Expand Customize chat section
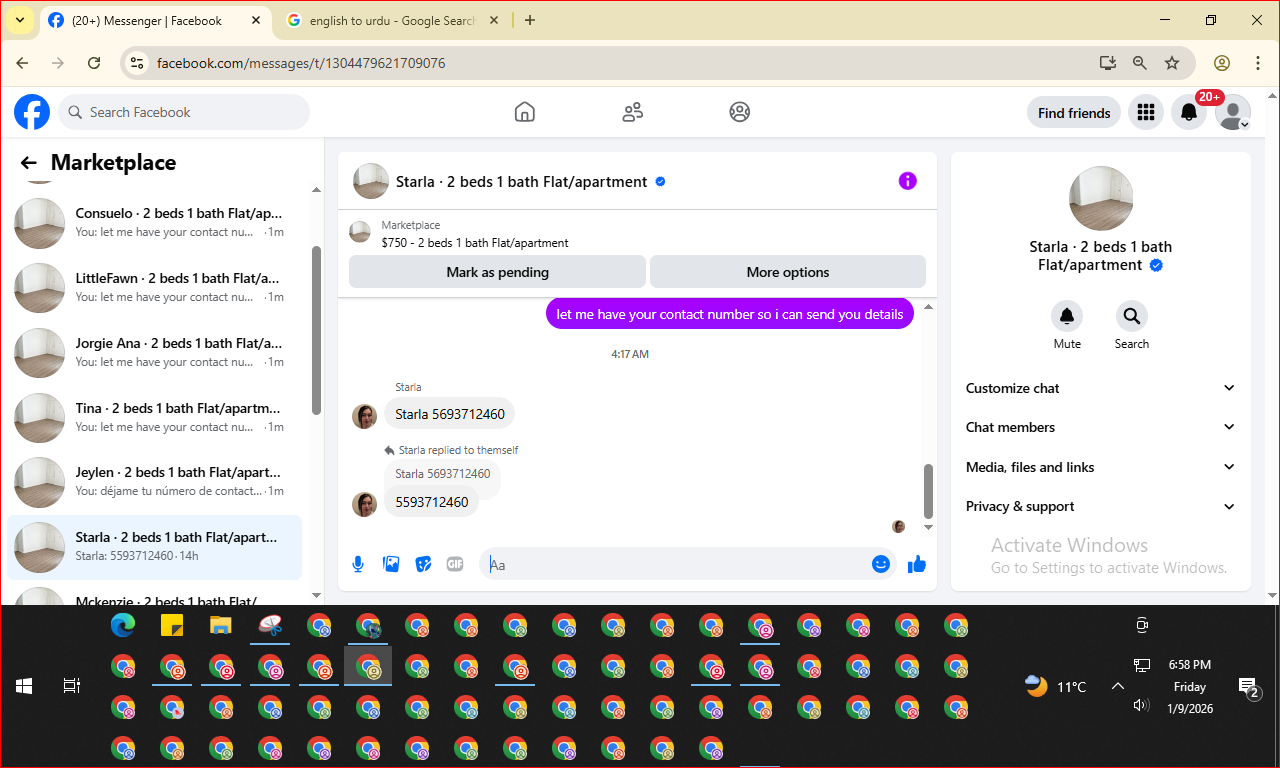 tap(1100, 388)
